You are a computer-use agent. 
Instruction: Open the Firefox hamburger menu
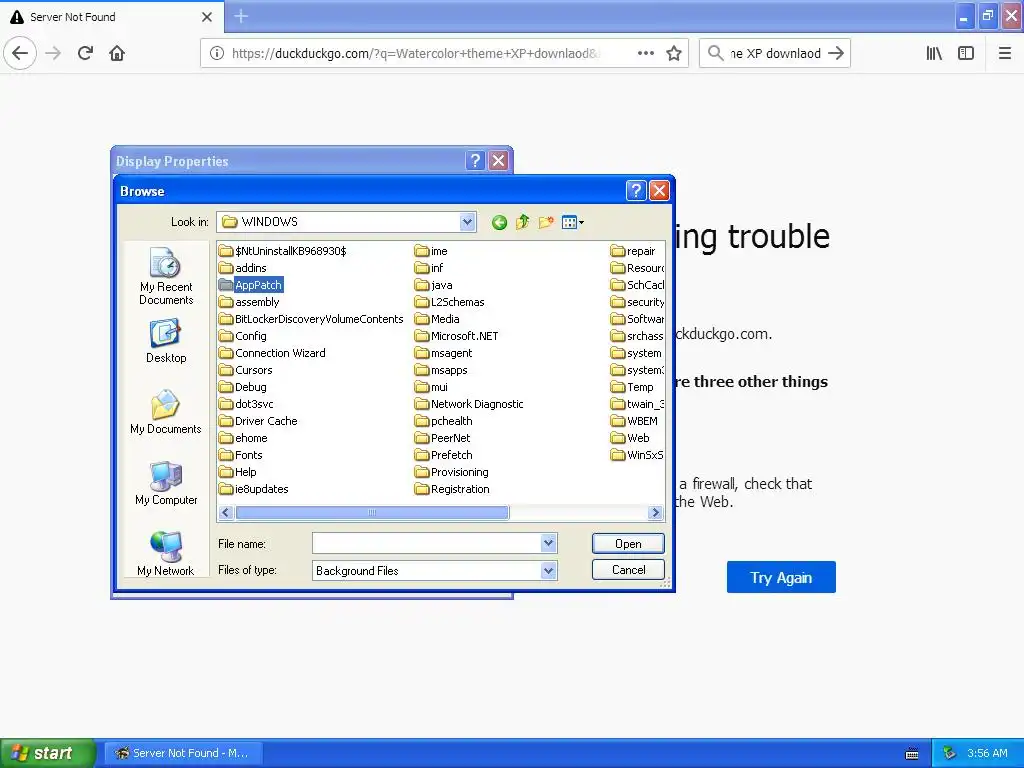click(x=1004, y=54)
